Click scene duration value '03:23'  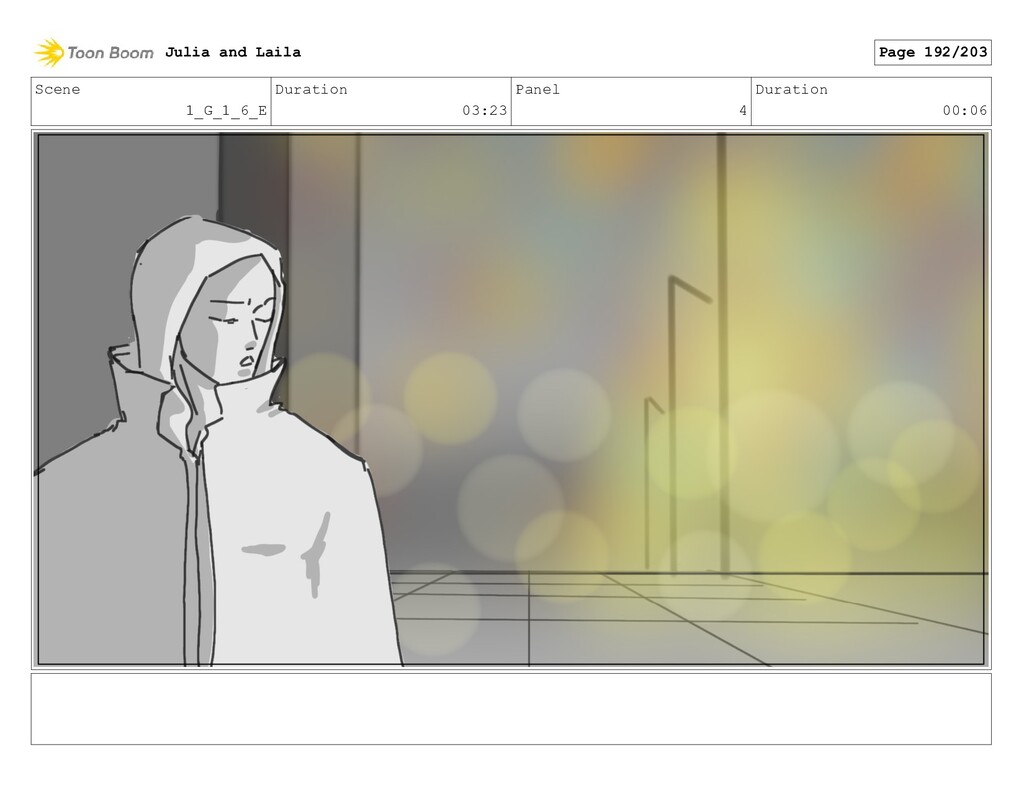pyautogui.click(x=485, y=110)
